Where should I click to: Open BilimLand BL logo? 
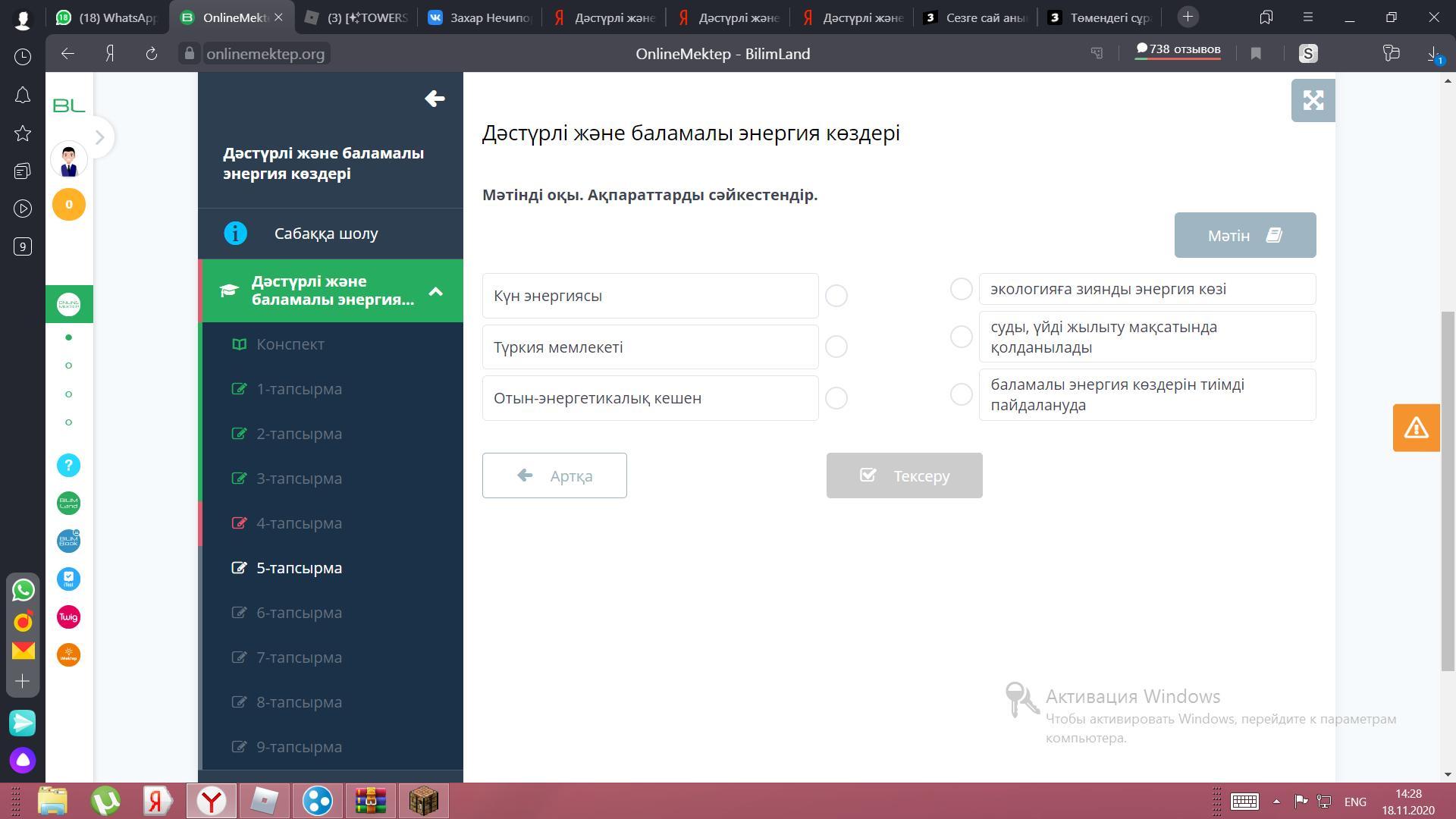[x=69, y=105]
